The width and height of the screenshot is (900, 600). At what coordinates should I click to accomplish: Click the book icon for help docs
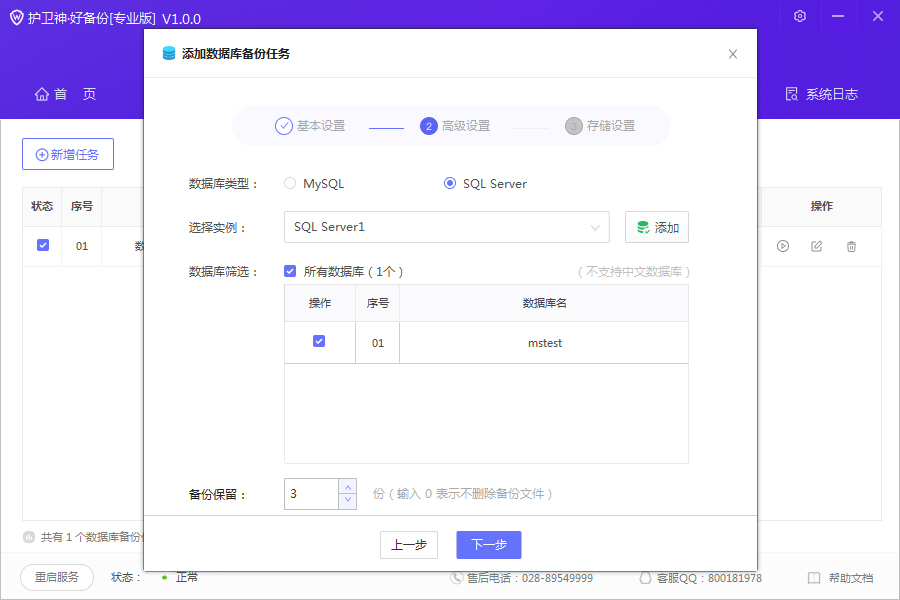814,578
